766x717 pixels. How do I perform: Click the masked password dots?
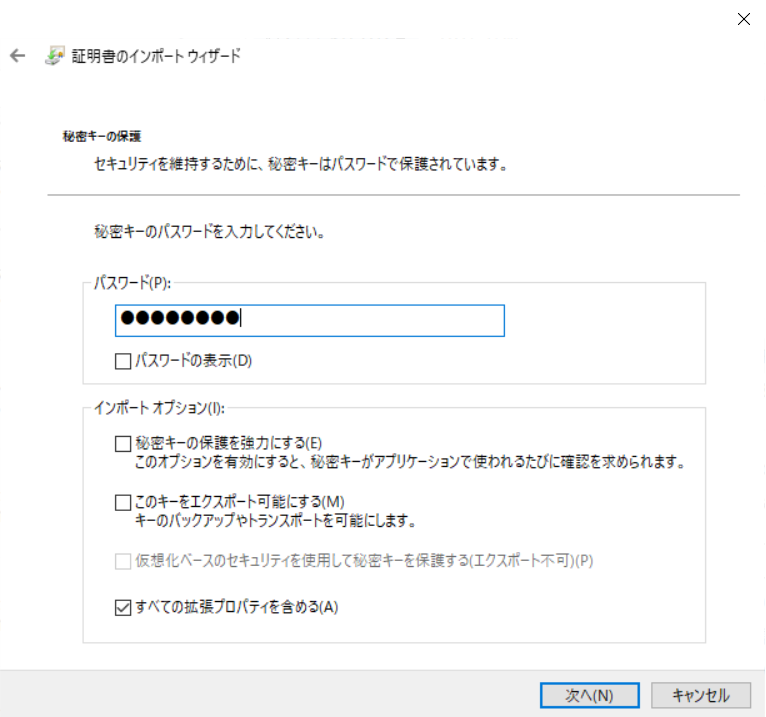(179, 320)
